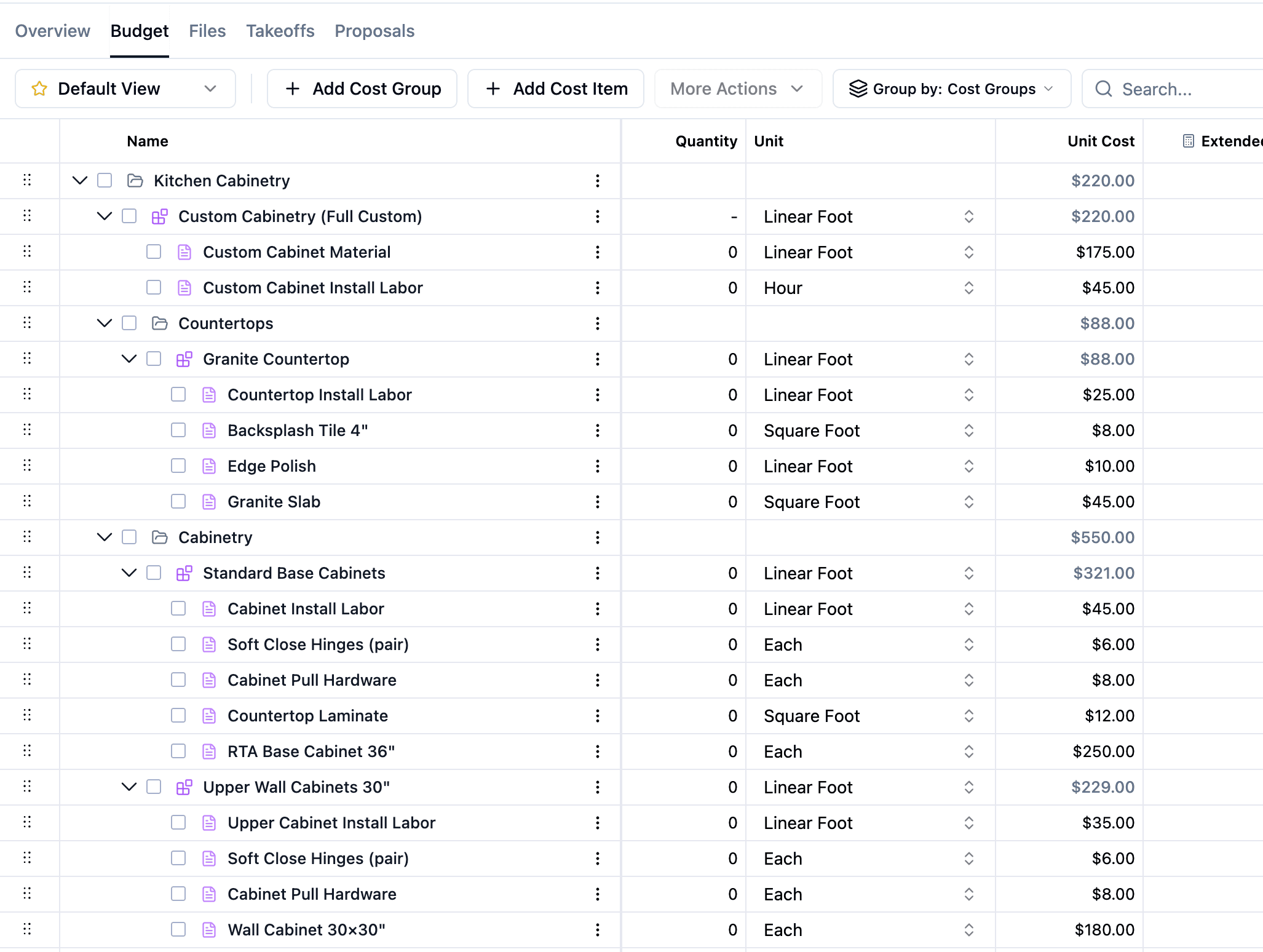Collapse the Kitchen Cabinetry group
1263x952 pixels.
[80, 181]
